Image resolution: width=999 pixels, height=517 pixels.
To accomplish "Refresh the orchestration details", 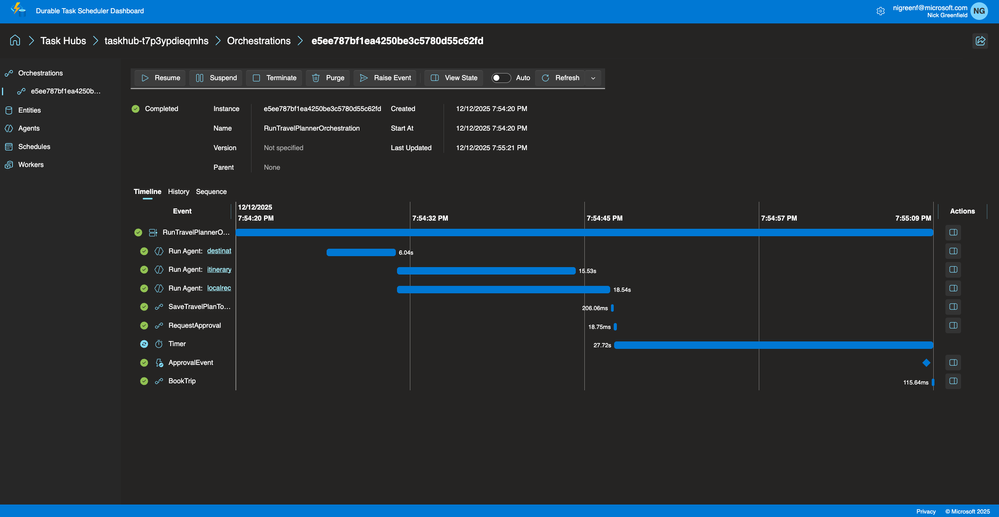I will click(561, 78).
